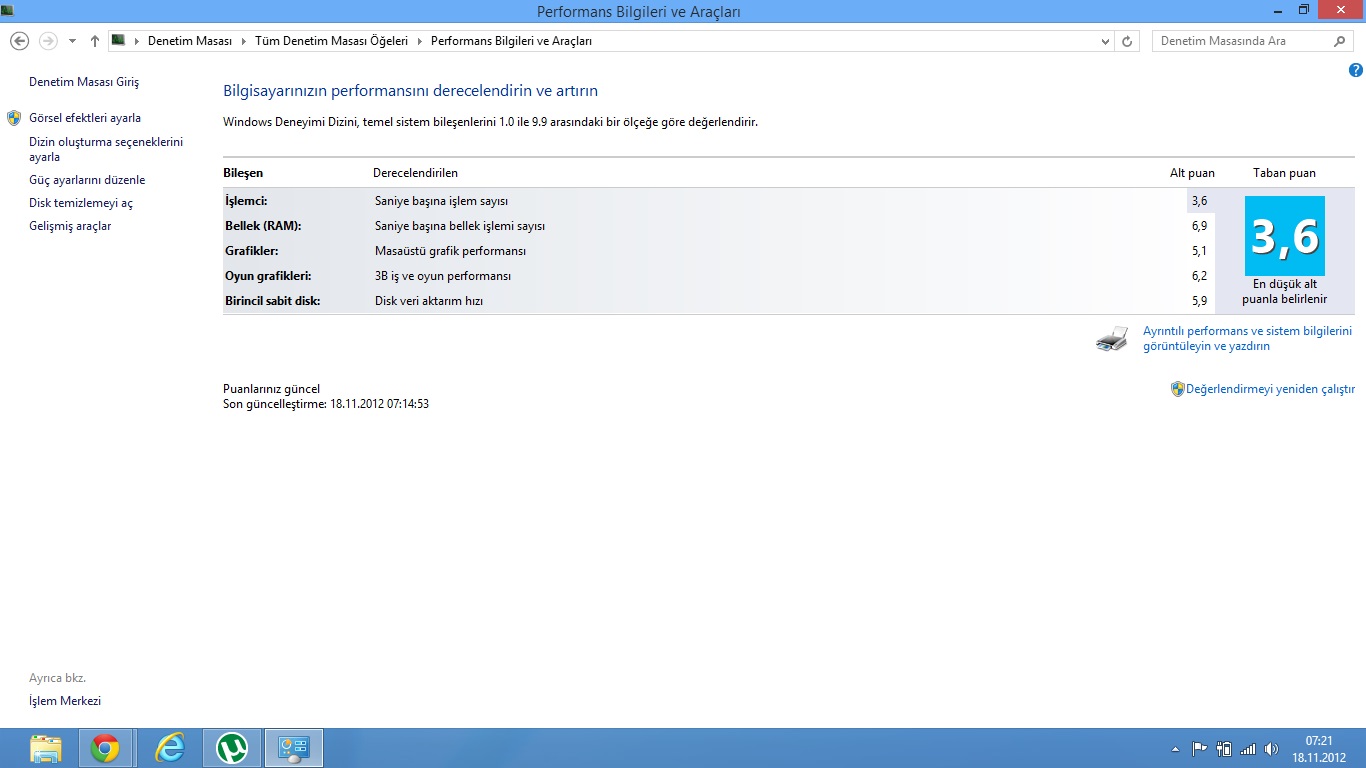Click 'Değerlendirmeyi yeniden çalıştır' link

point(1270,389)
